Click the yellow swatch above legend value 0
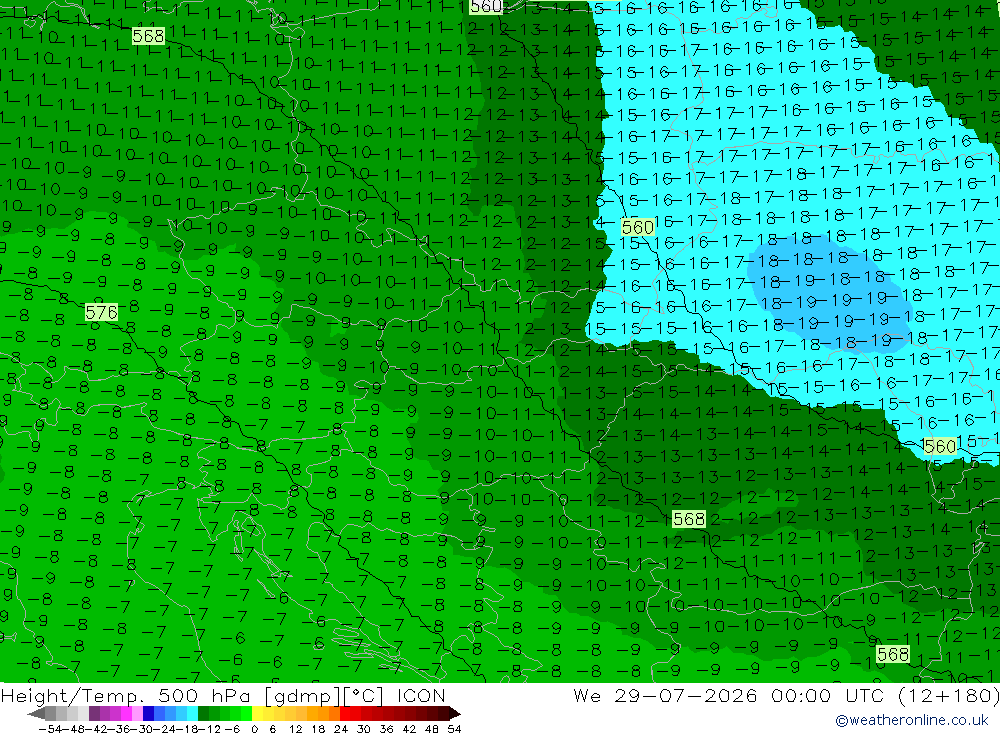1000x733 pixels. tap(258, 713)
